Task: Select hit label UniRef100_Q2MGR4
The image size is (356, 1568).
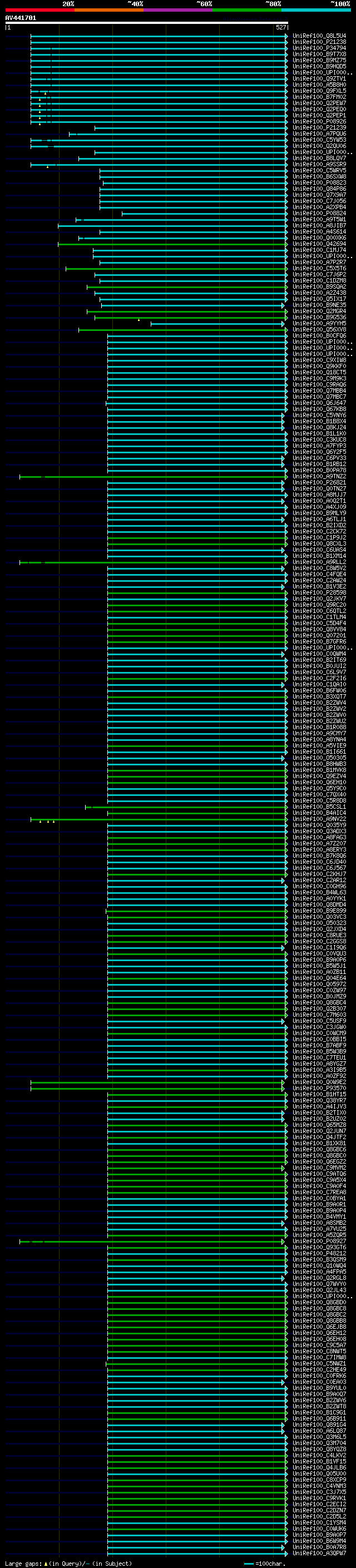Action: click(x=319, y=311)
